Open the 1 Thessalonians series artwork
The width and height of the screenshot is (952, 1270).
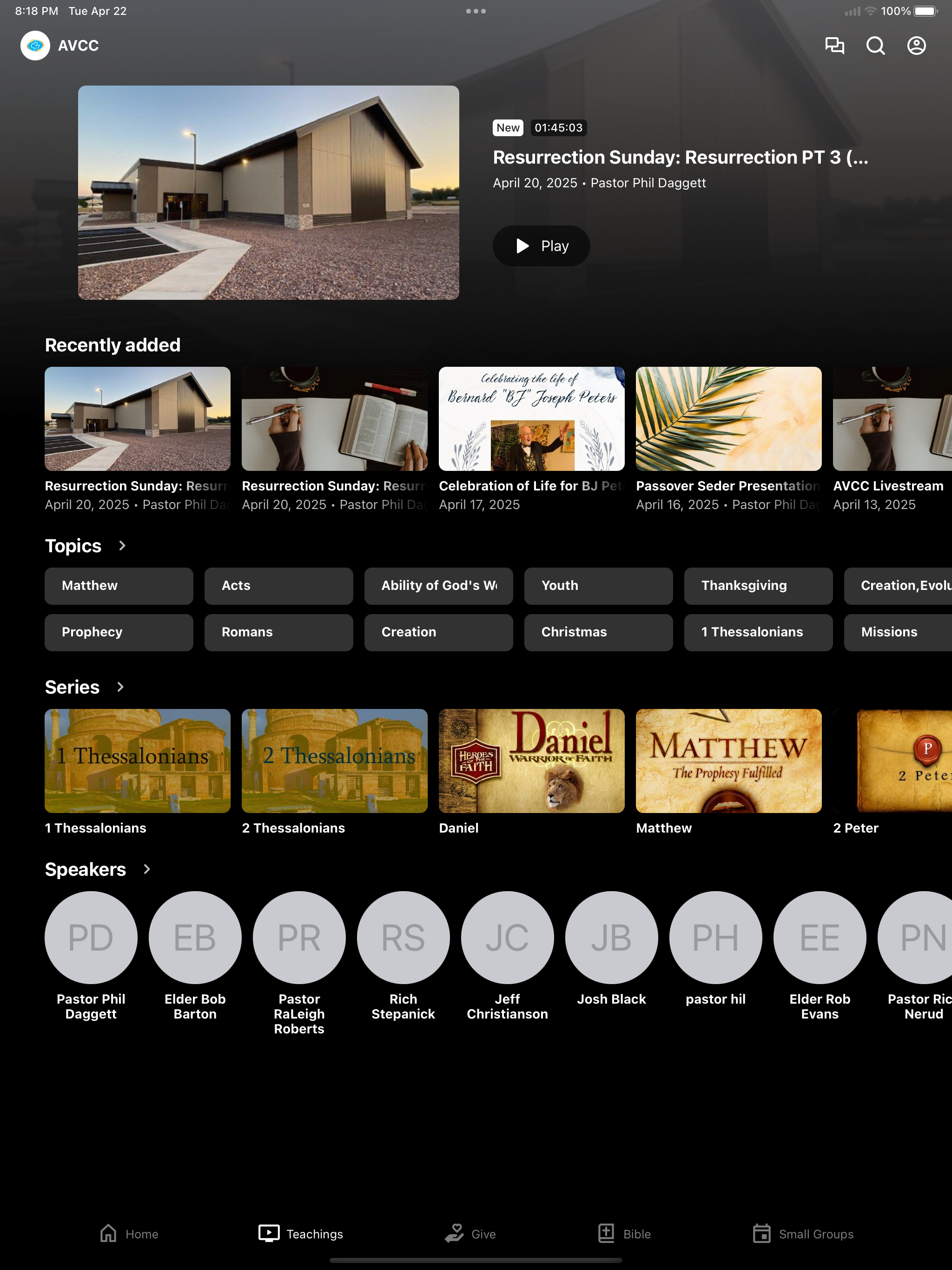click(138, 761)
